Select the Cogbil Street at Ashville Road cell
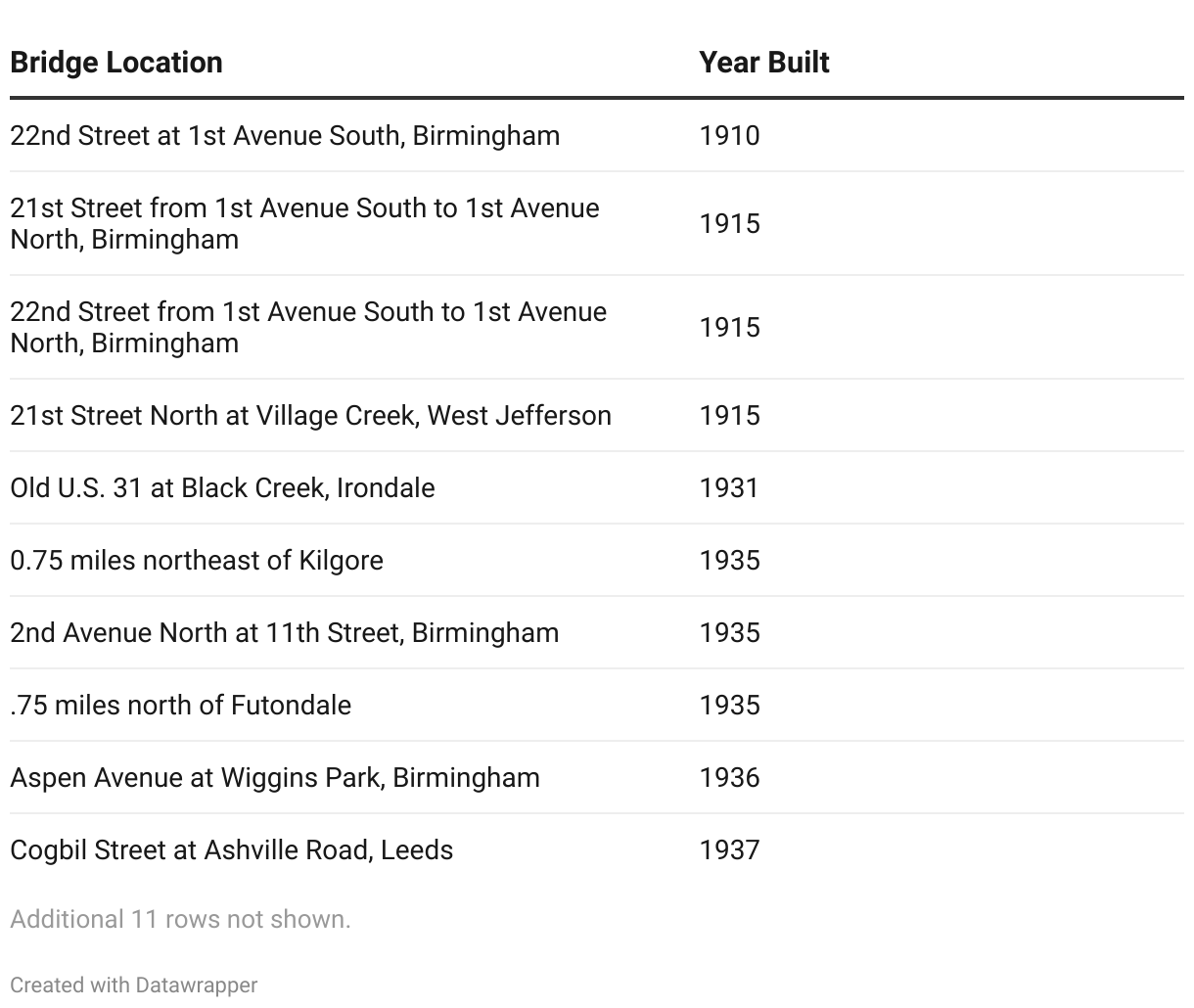The height and width of the screenshot is (1008, 1194). coord(232,849)
